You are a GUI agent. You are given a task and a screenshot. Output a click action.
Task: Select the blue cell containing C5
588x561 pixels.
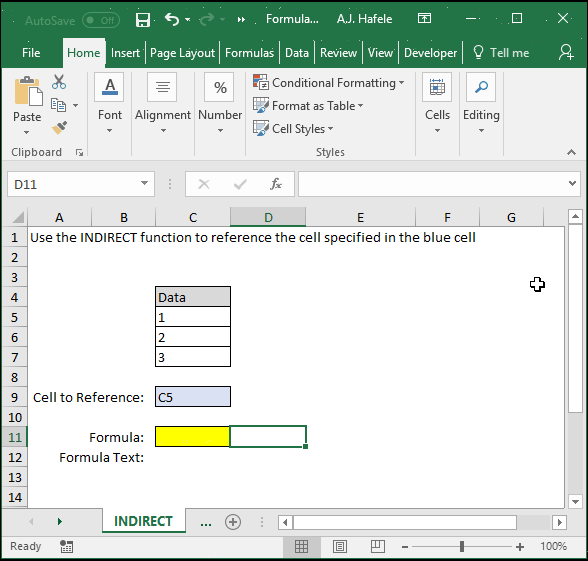point(193,397)
